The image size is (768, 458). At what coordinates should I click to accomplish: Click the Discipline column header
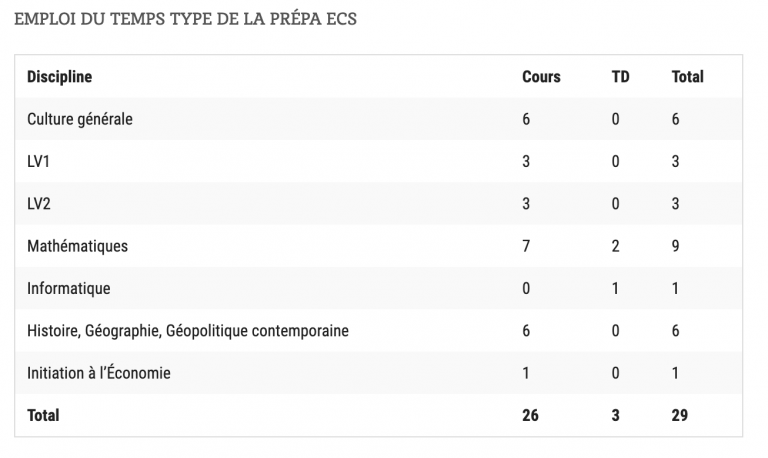[59, 77]
